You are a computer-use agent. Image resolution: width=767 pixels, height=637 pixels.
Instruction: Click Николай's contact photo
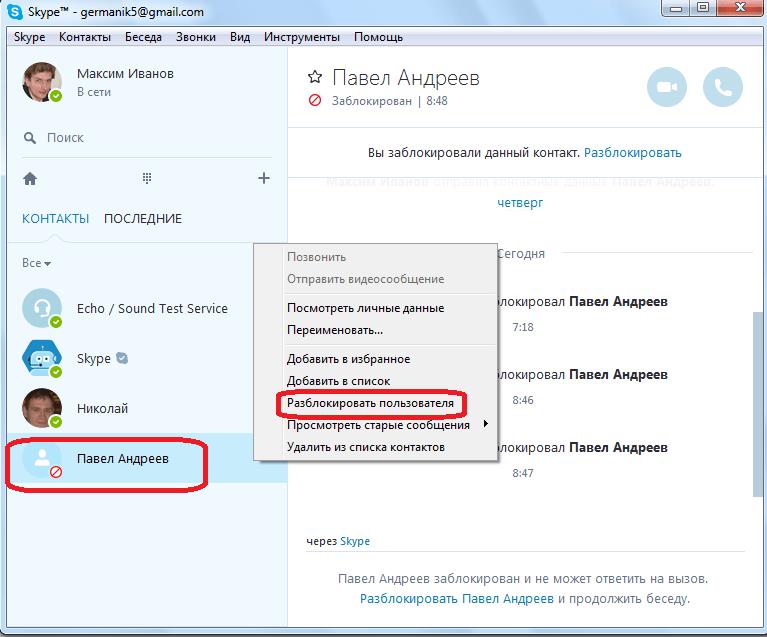point(42,408)
